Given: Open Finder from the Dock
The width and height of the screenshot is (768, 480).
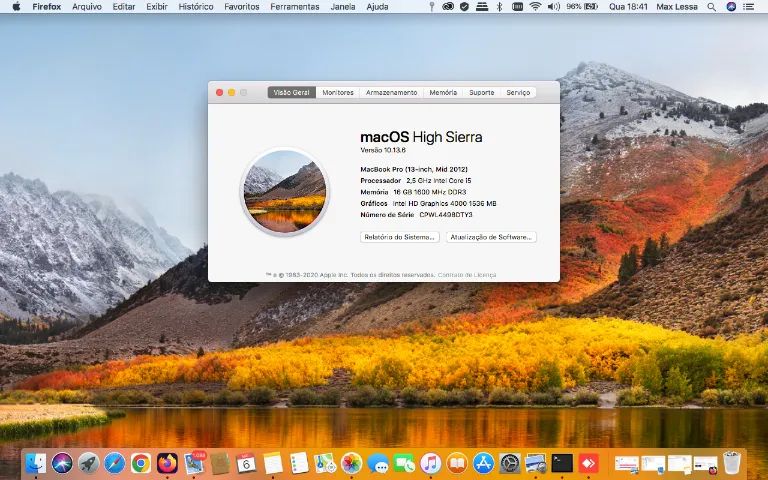Looking at the screenshot, I should 36,463.
